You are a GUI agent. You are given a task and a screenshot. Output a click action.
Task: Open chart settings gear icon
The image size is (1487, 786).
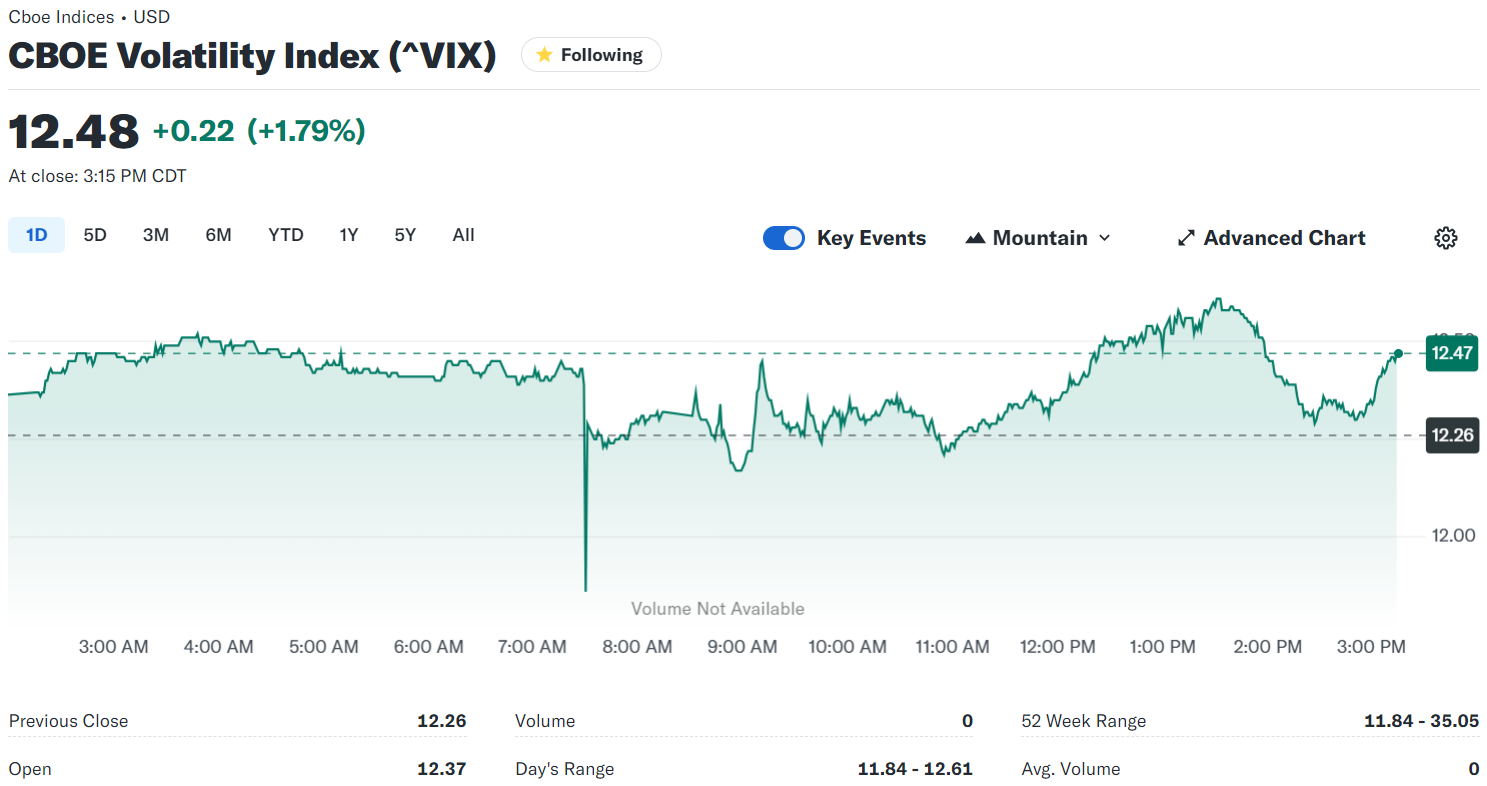click(x=1446, y=238)
